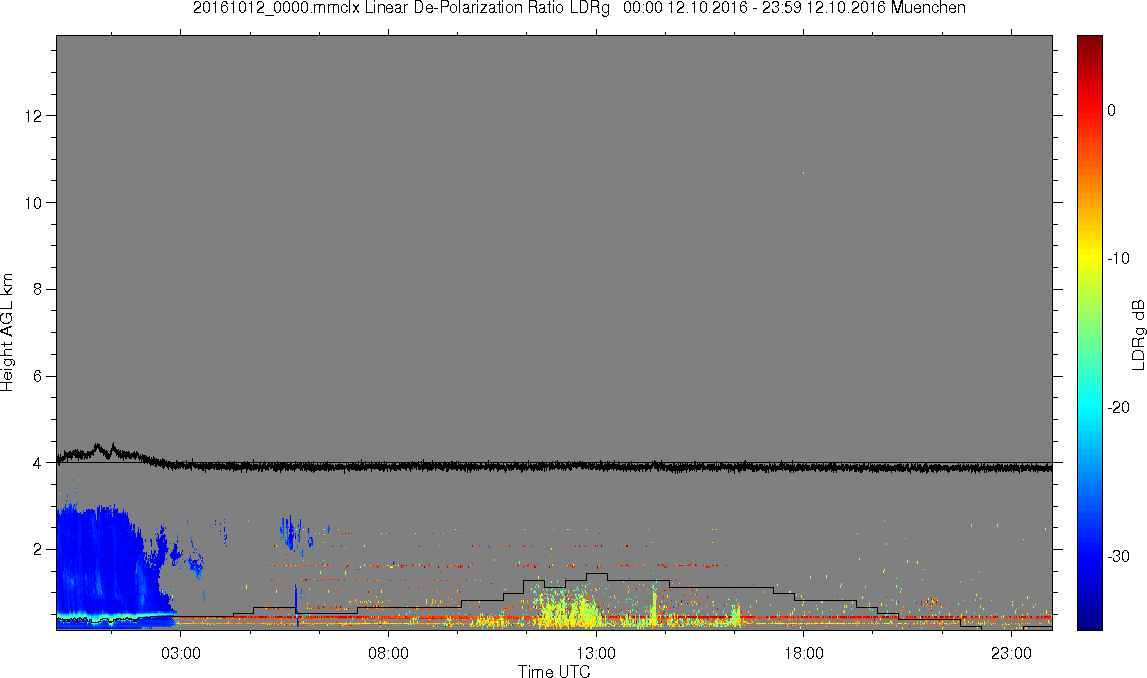This screenshot has width=1147, height=678.
Task: Click the 'Time UTC' x-axis label
Action: coord(554,671)
